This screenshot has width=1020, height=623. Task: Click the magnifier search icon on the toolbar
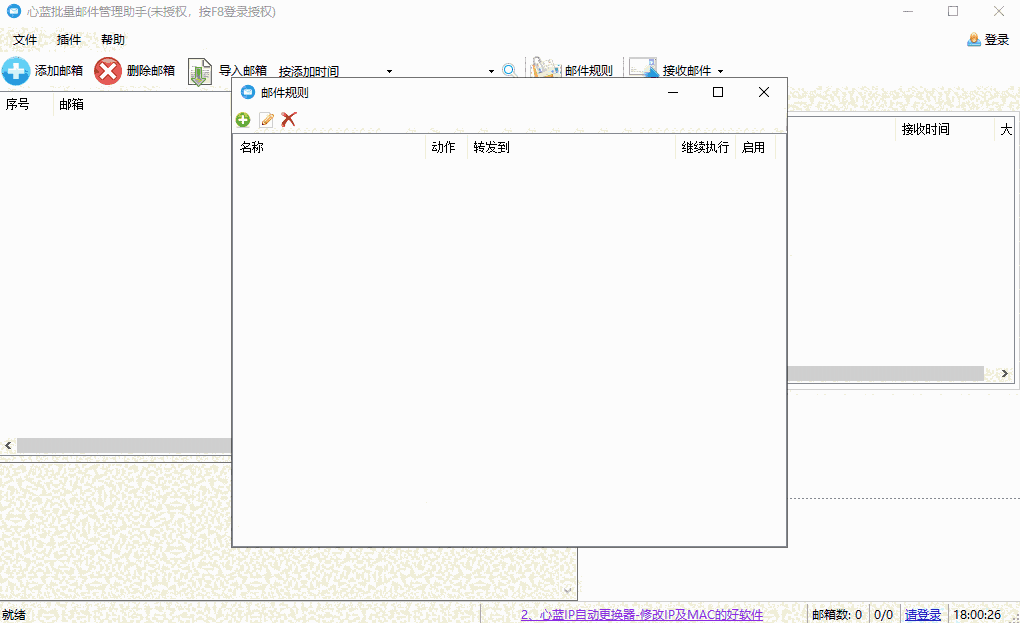coord(509,70)
